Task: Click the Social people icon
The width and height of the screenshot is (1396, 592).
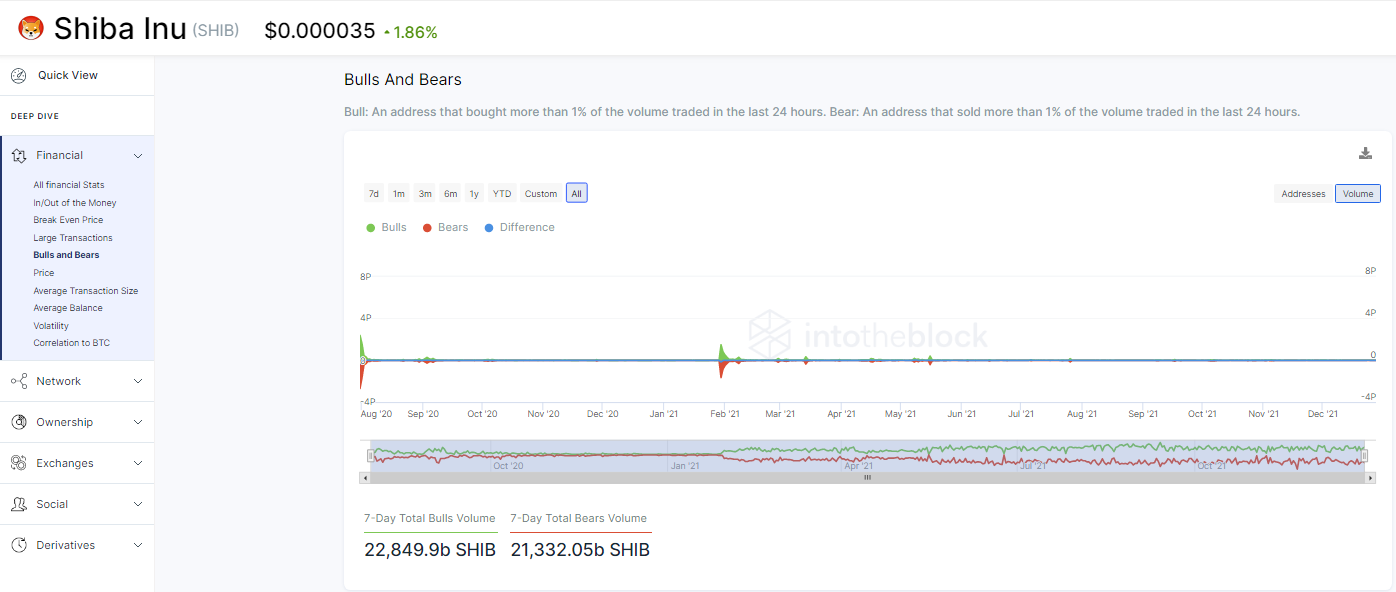Action: pos(18,504)
